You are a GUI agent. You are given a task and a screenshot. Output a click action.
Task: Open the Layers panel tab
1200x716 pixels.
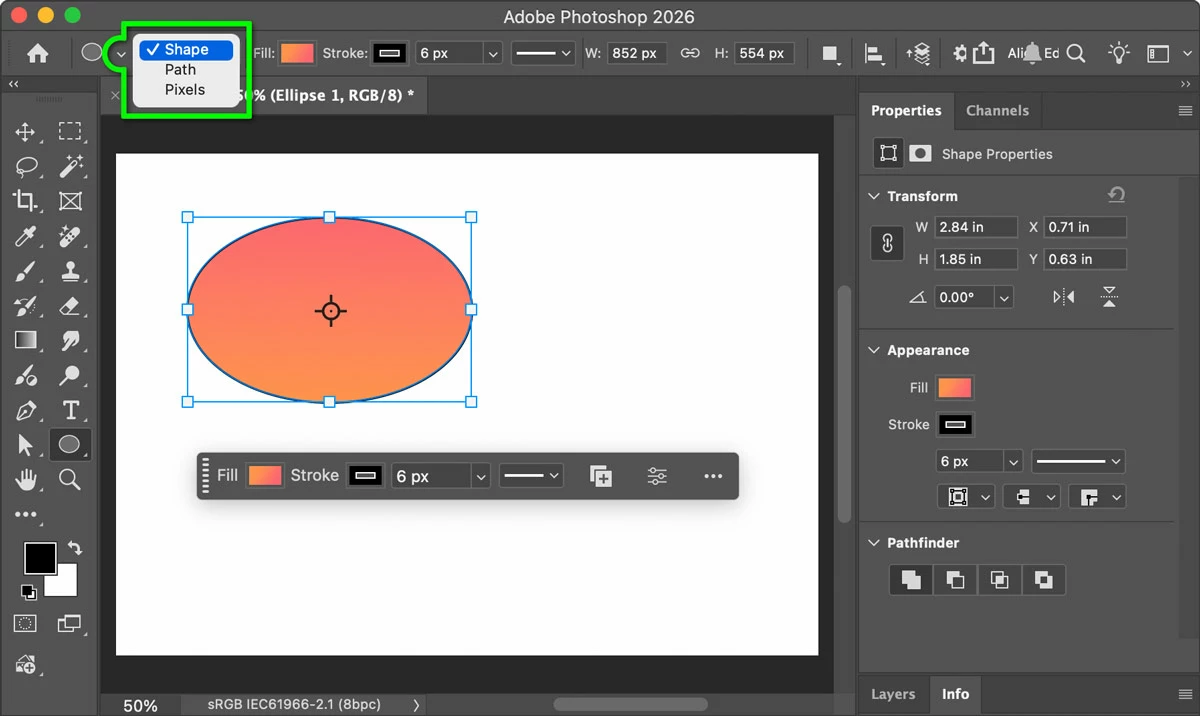893,693
